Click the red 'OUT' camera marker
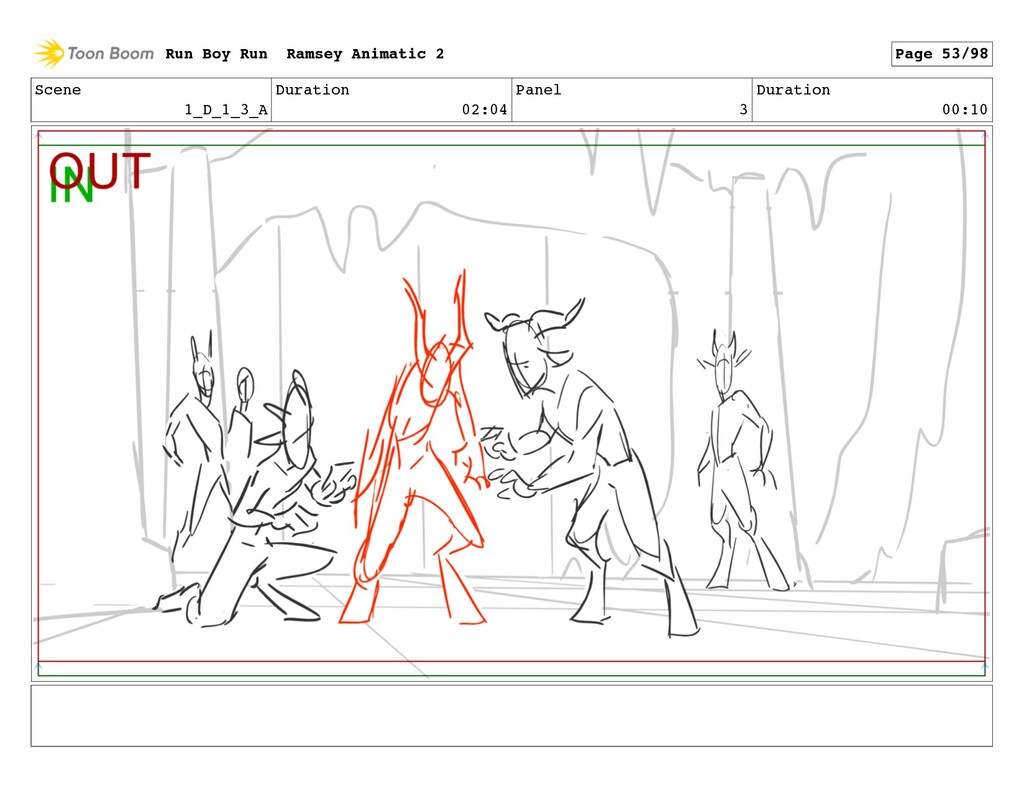This screenshot has height=793, width=1024. click(100, 170)
